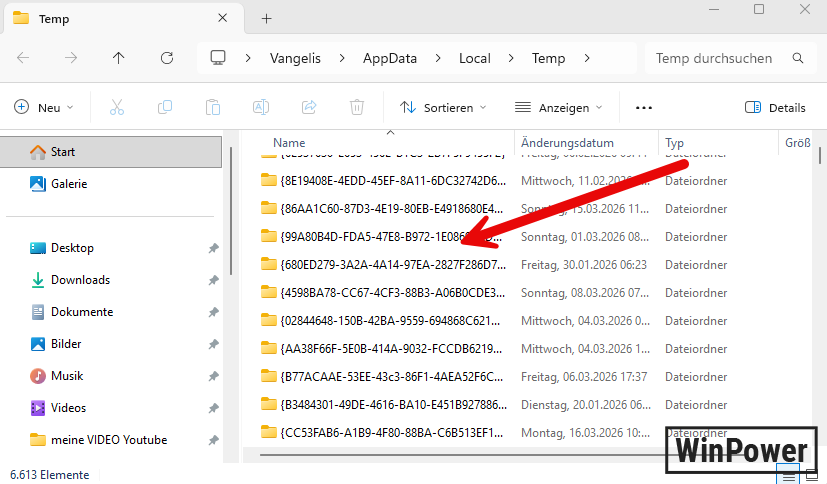
Task: Open Desktop in the navigation pane
Action: [x=72, y=248]
